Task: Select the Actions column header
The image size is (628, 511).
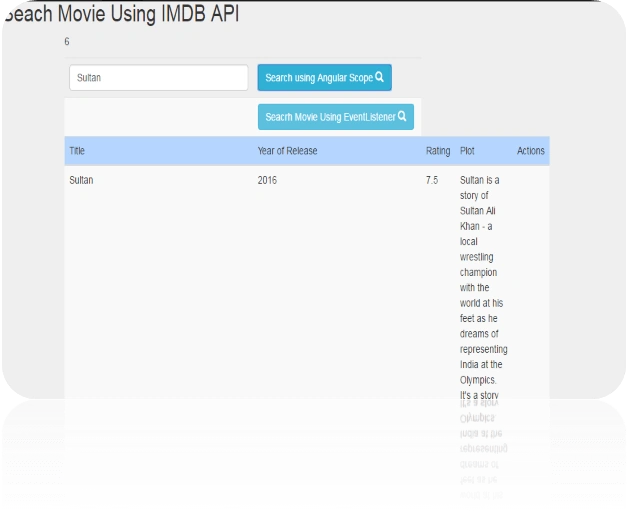Action: click(x=531, y=151)
